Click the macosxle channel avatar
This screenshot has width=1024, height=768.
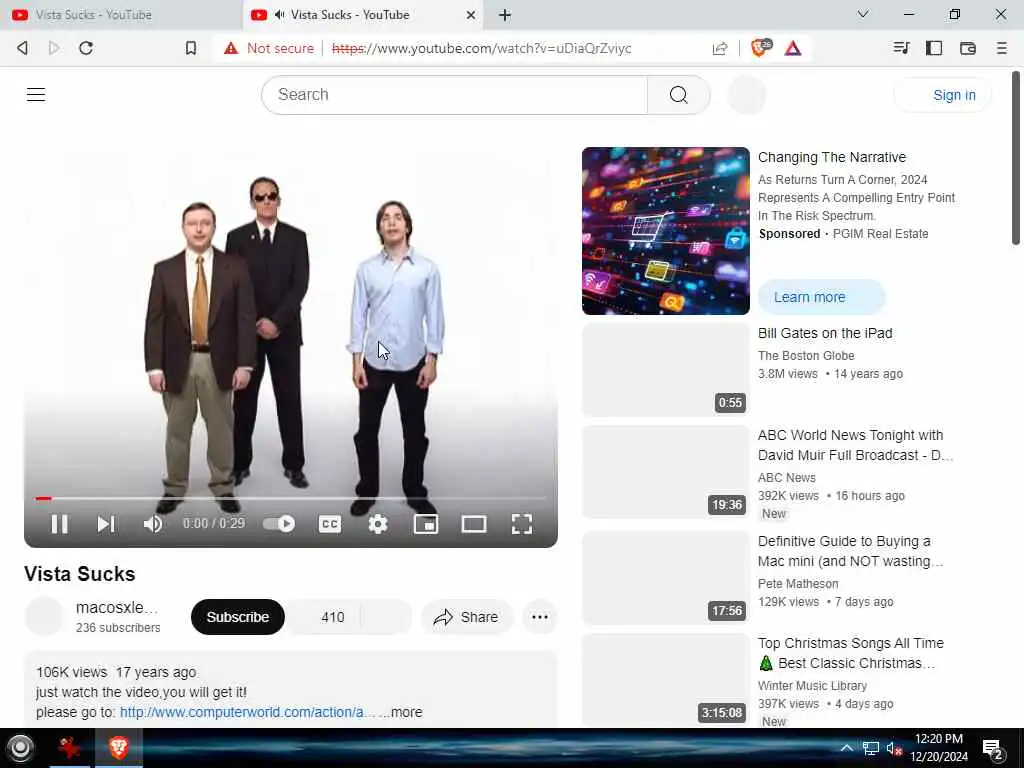[44, 616]
